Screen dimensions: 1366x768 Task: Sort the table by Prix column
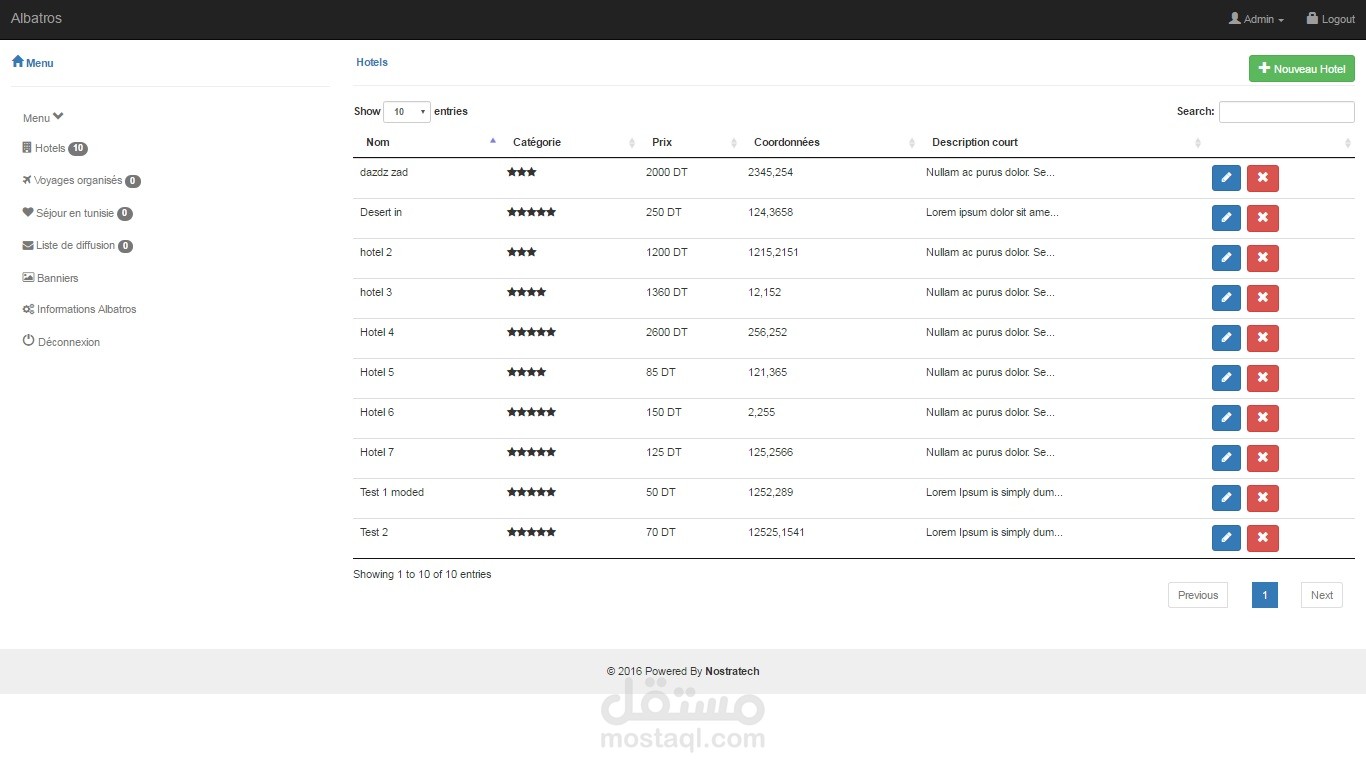point(662,142)
